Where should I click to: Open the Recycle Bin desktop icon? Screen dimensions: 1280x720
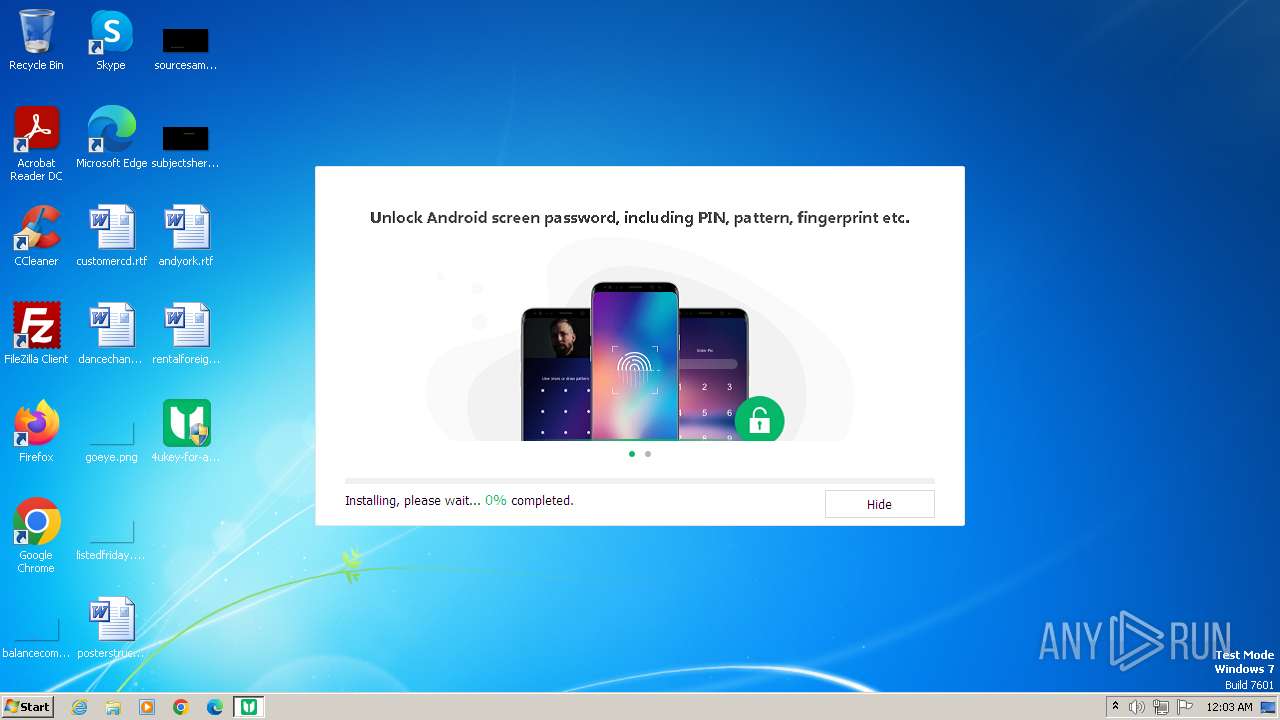[x=36, y=40]
